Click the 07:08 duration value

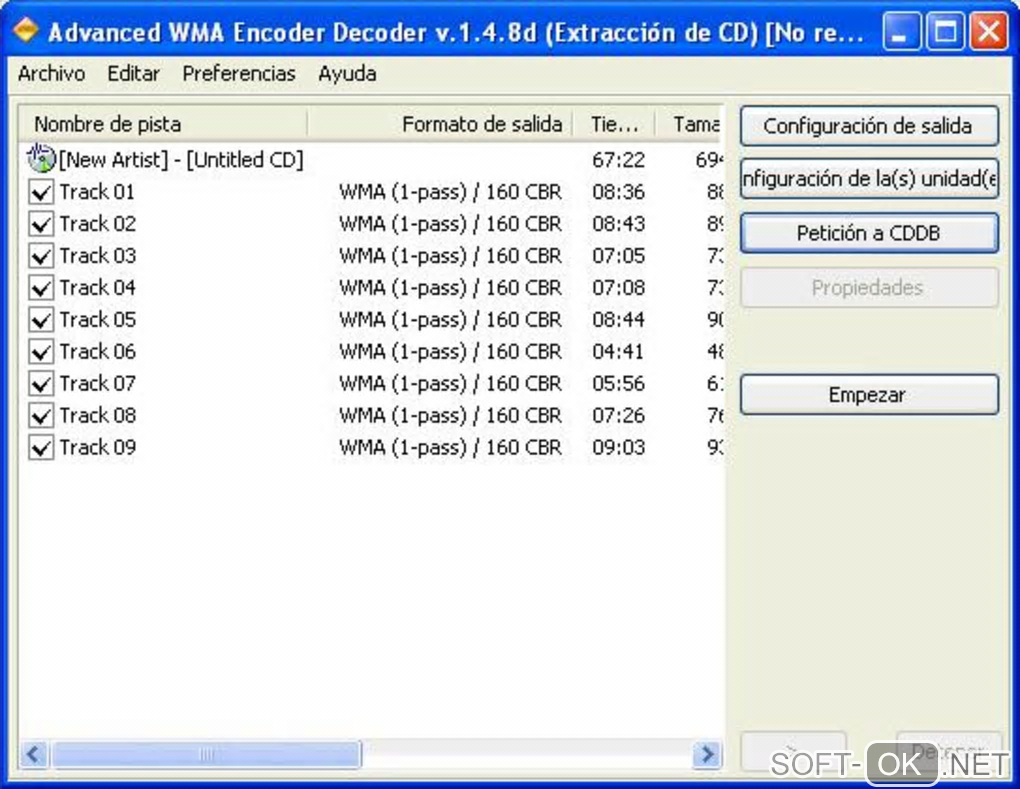pyautogui.click(x=618, y=288)
